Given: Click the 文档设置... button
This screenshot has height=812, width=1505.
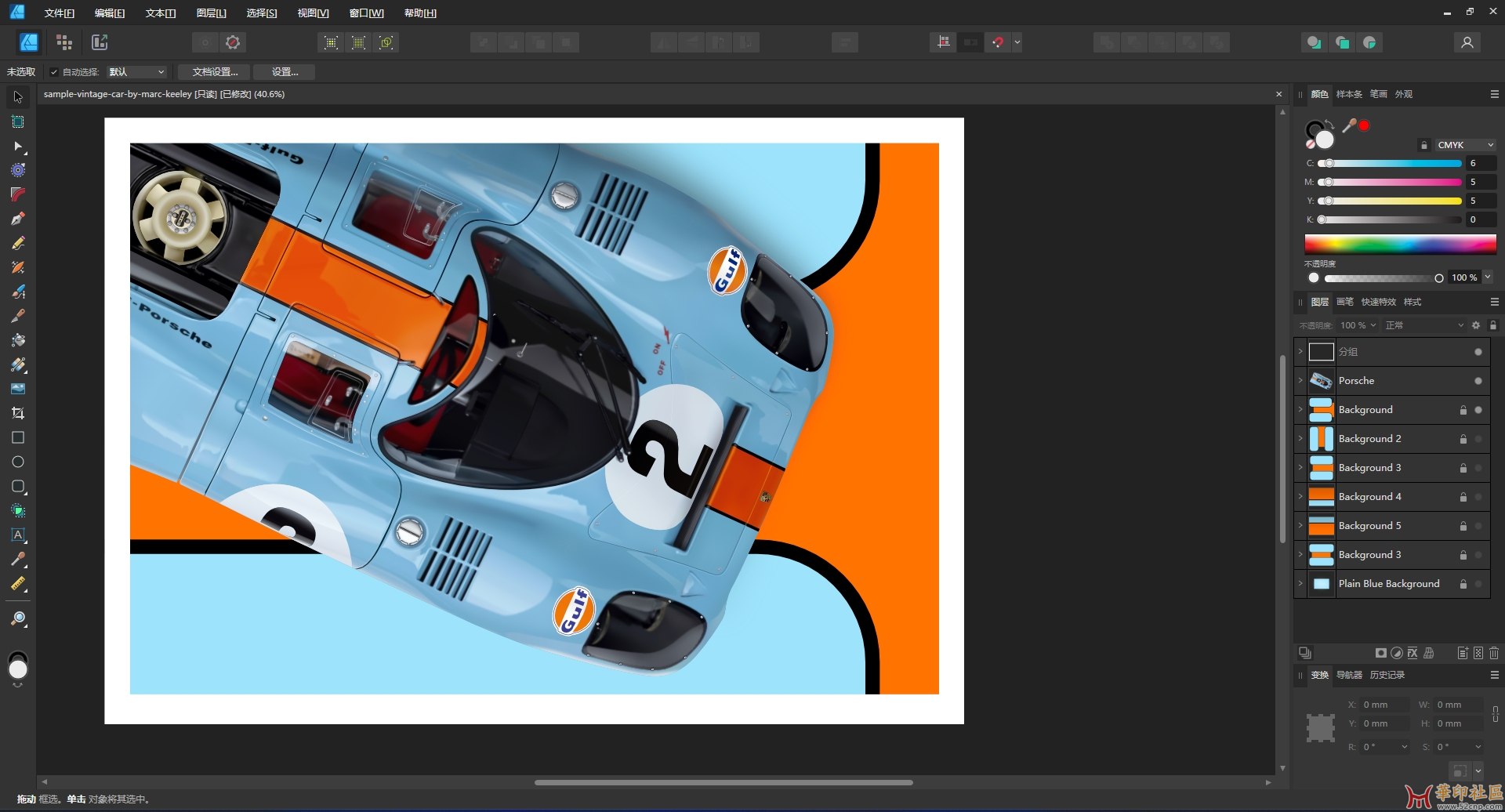Looking at the screenshot, I should [x=215, y=72].
